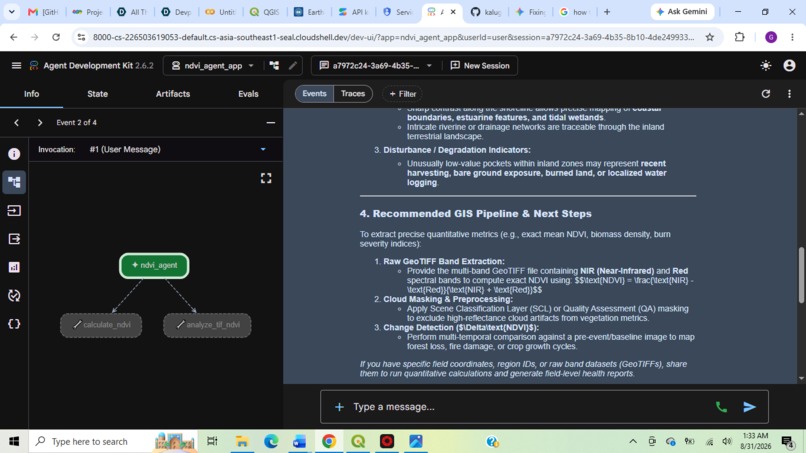This screenshot has width=806, height=453.
Task: Toggle the light/dark theme icon
Action: tap(765, 65)
